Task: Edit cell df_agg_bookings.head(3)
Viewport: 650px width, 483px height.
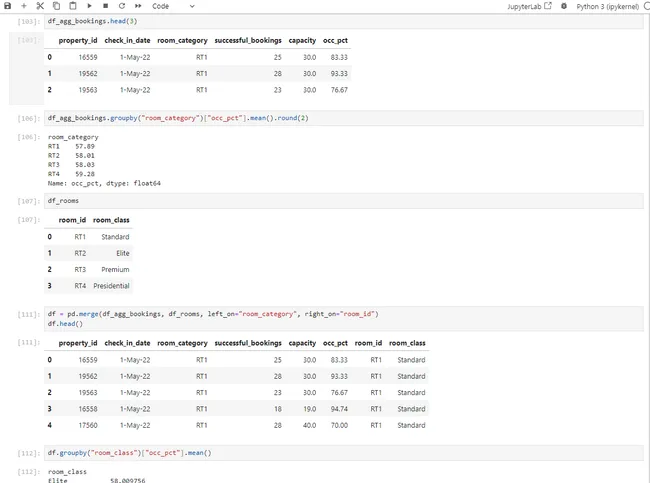Action: pos(344,21)
